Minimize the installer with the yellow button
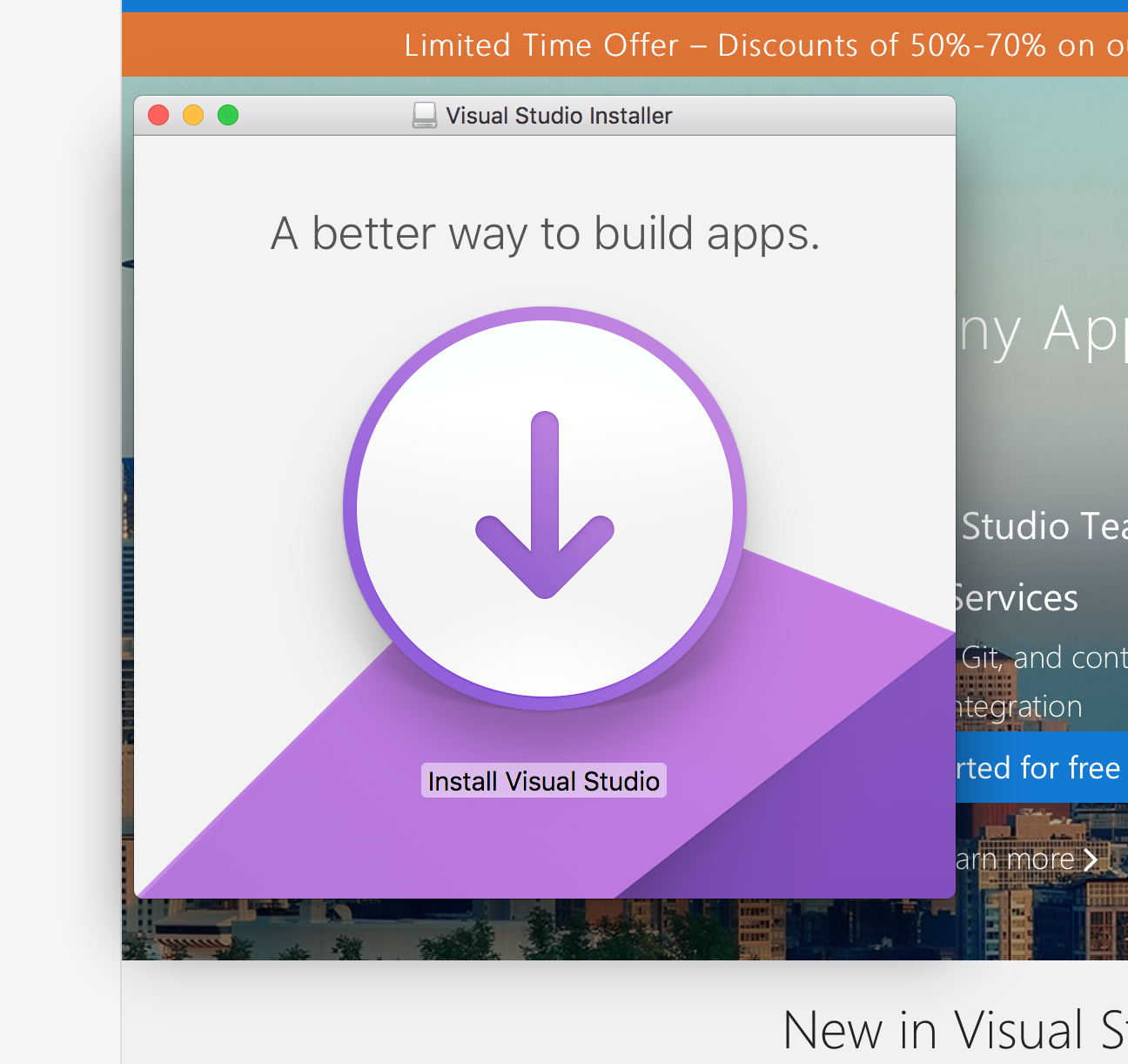Image resolution: width=1128 pixels, height=1064 pixels. click(193, 115)
